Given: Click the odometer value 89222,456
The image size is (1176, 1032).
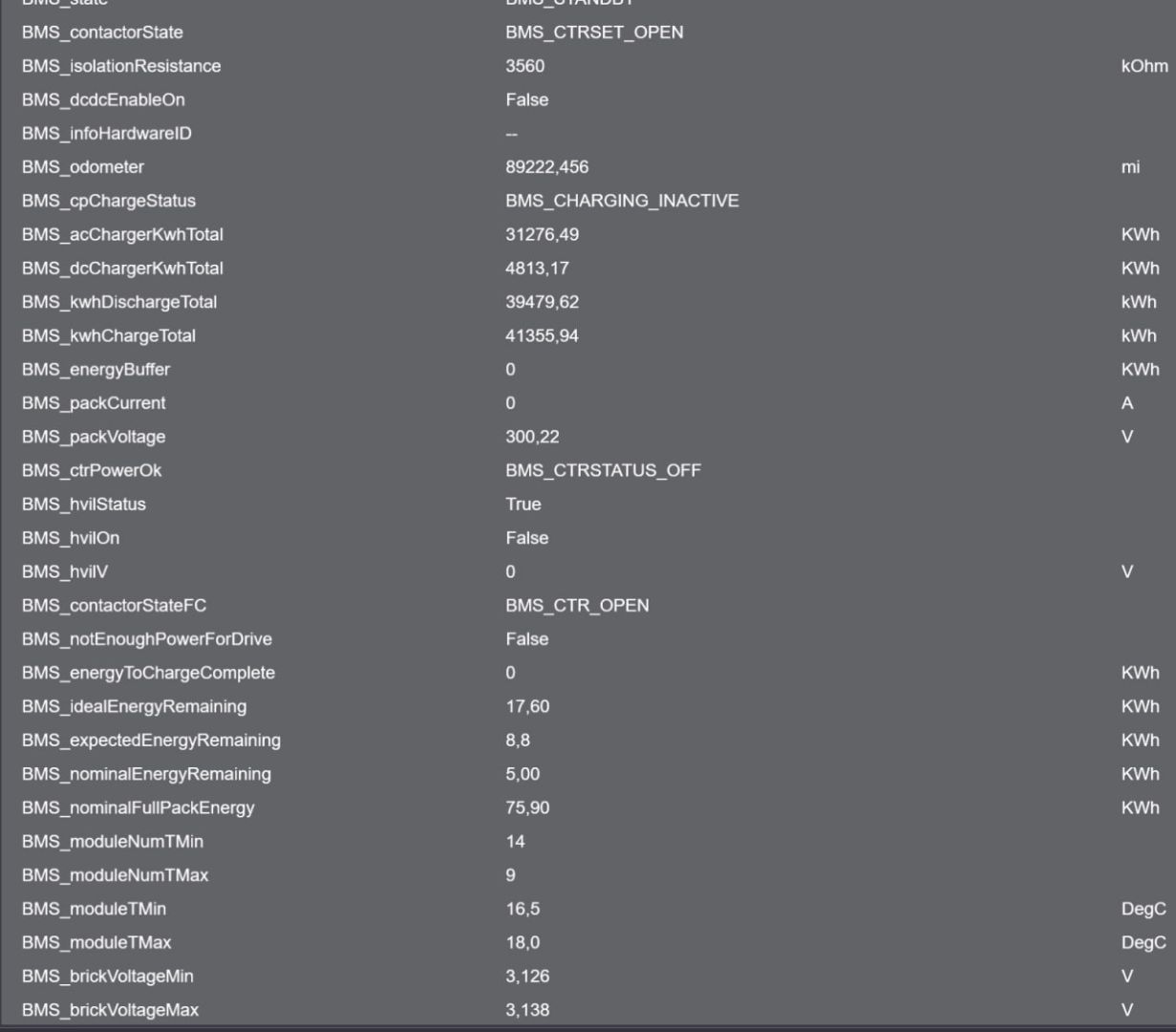Looking at the screenshot, I should click(x=547, y=167).
